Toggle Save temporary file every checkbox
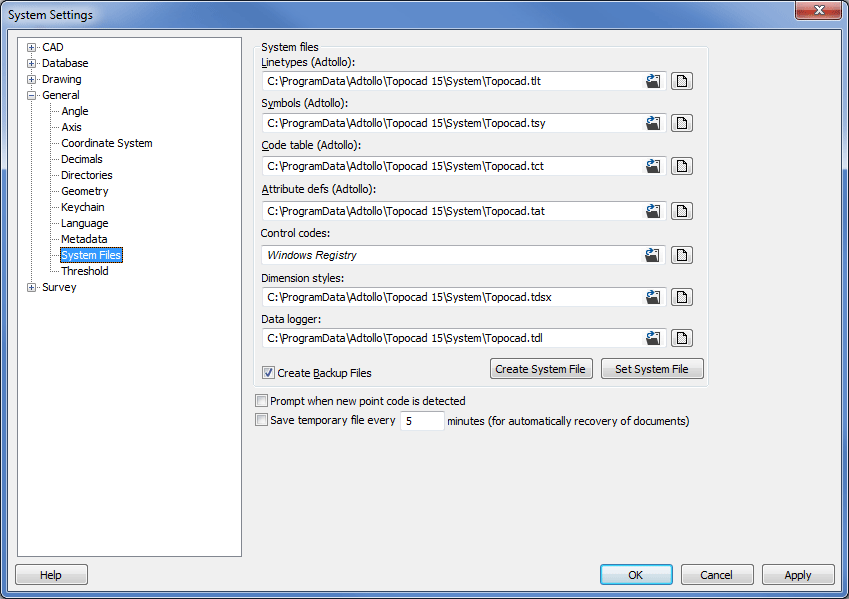Screen dimensions: 849x599 262,421
